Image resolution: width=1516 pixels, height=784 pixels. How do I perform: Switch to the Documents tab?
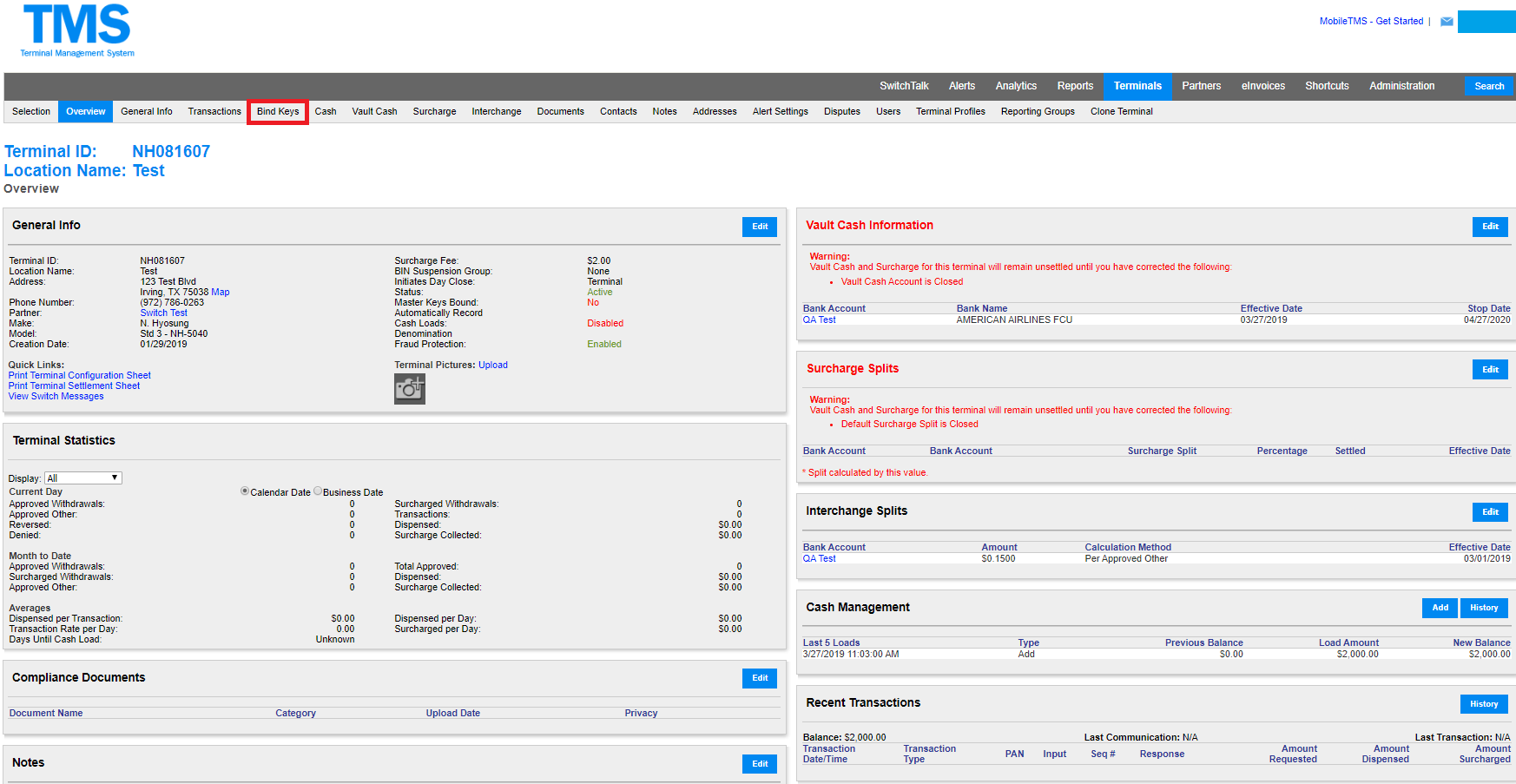[560, 111]
